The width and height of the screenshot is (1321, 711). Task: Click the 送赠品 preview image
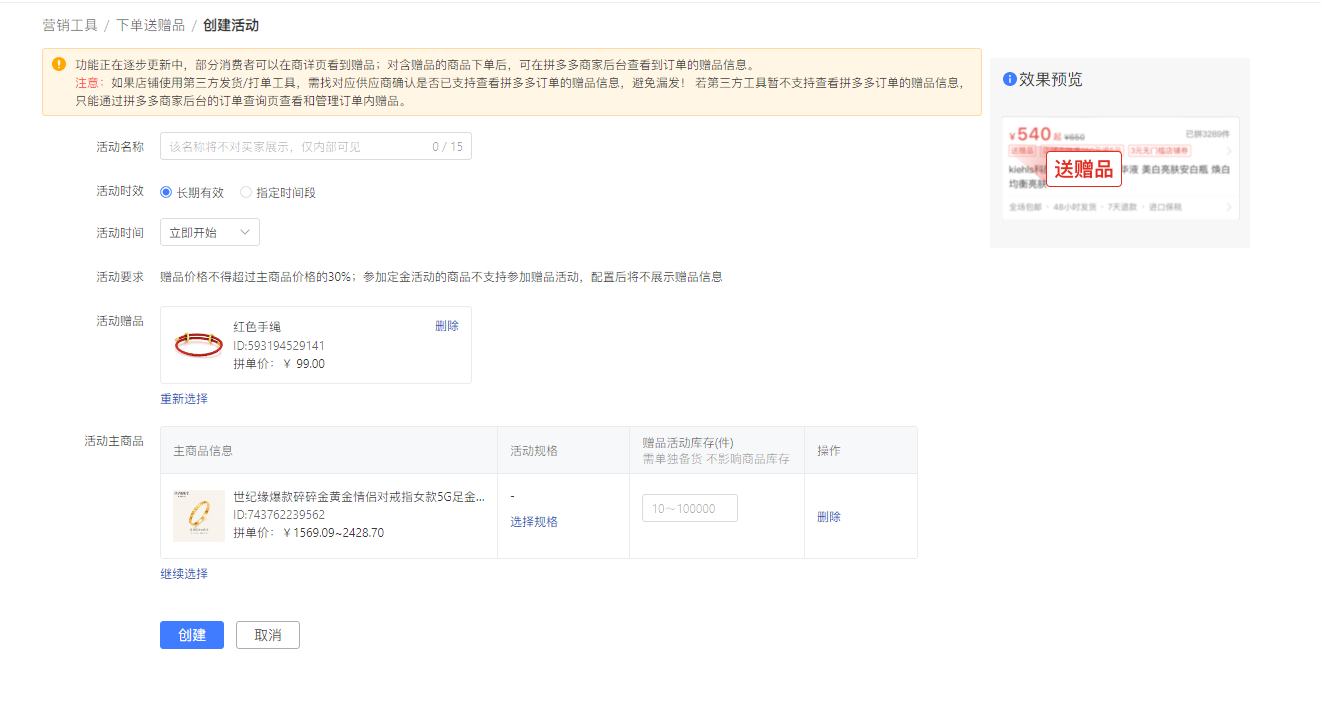tap(1120, 168)
